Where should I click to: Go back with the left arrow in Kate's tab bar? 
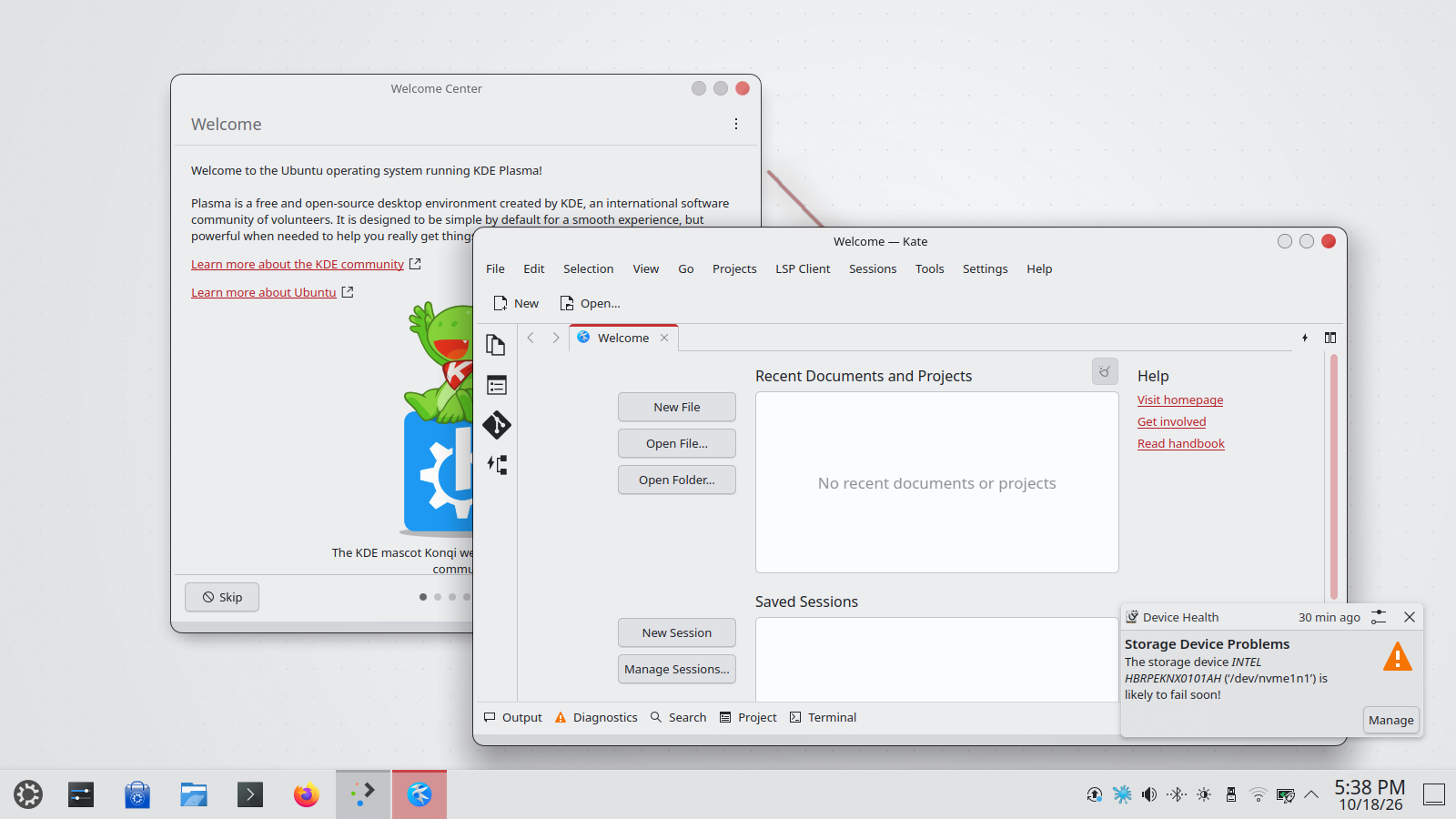tap(531, 338)
